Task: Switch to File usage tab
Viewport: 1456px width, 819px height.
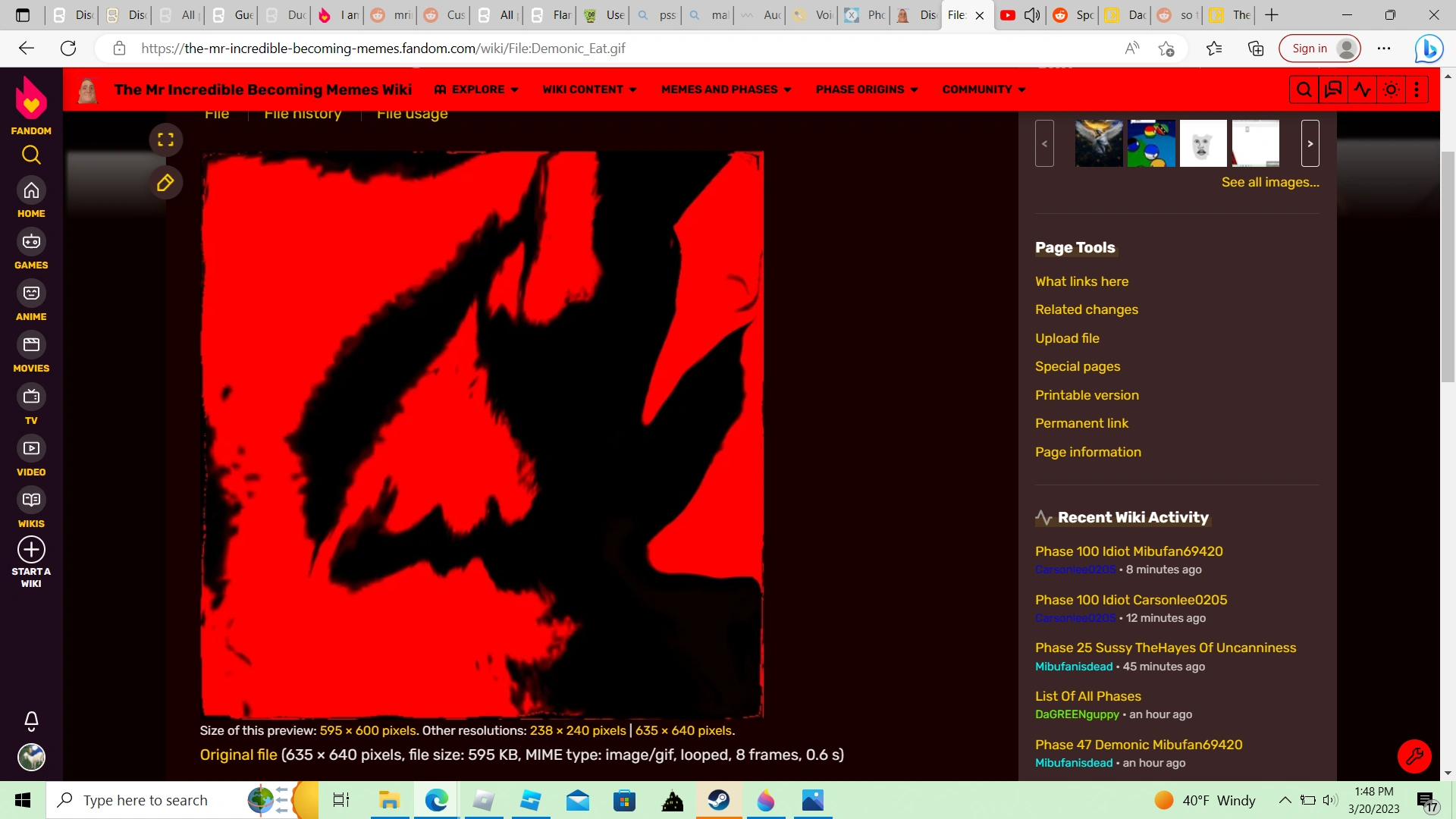Action: 412,115
